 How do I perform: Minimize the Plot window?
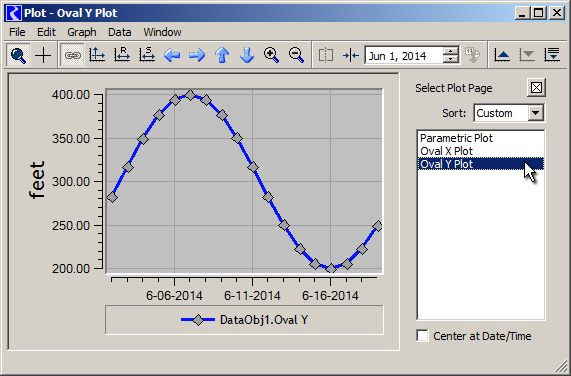click(x=522, y=13)
